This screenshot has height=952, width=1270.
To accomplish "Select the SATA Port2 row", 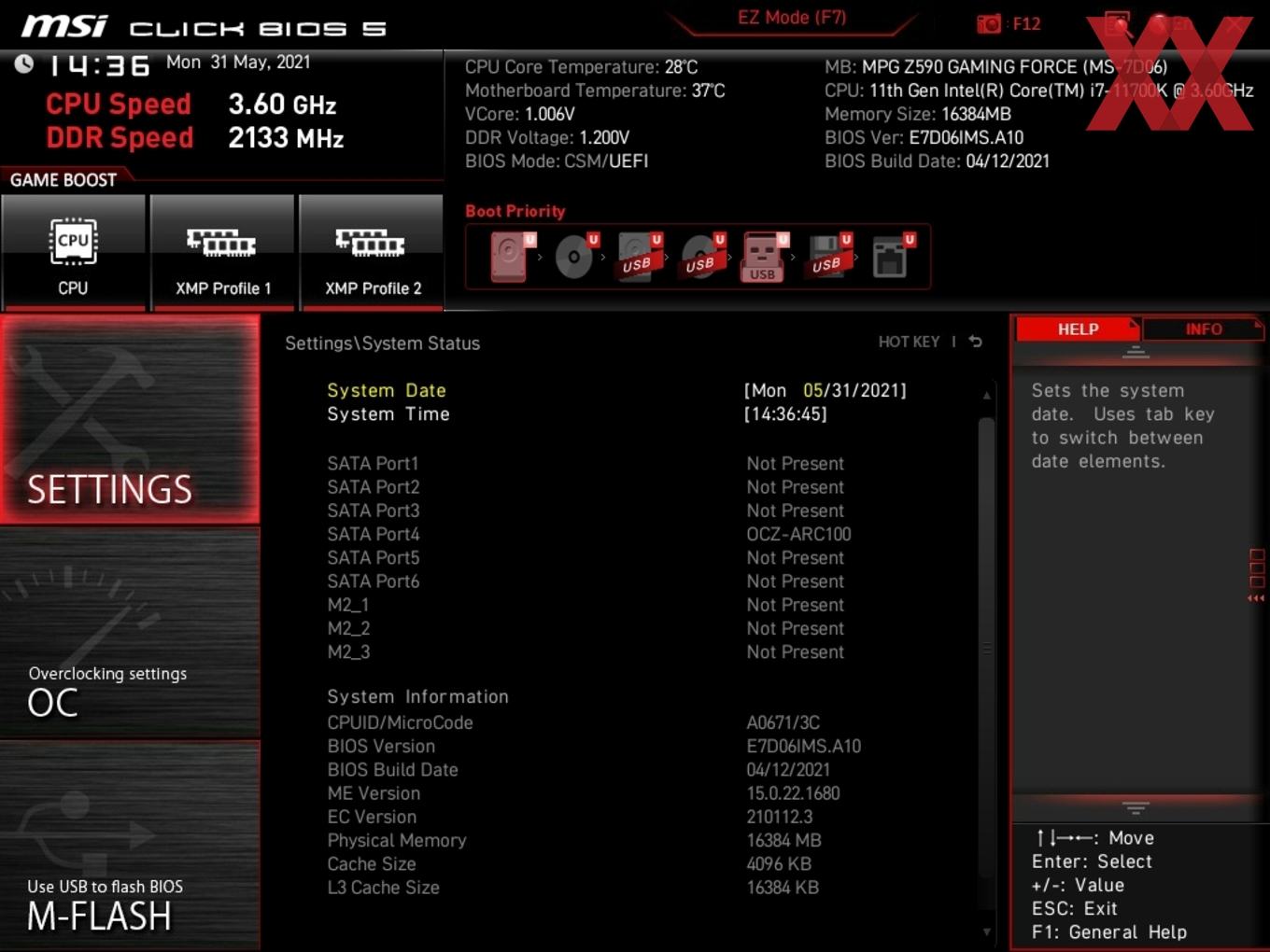I will point(586,487).
